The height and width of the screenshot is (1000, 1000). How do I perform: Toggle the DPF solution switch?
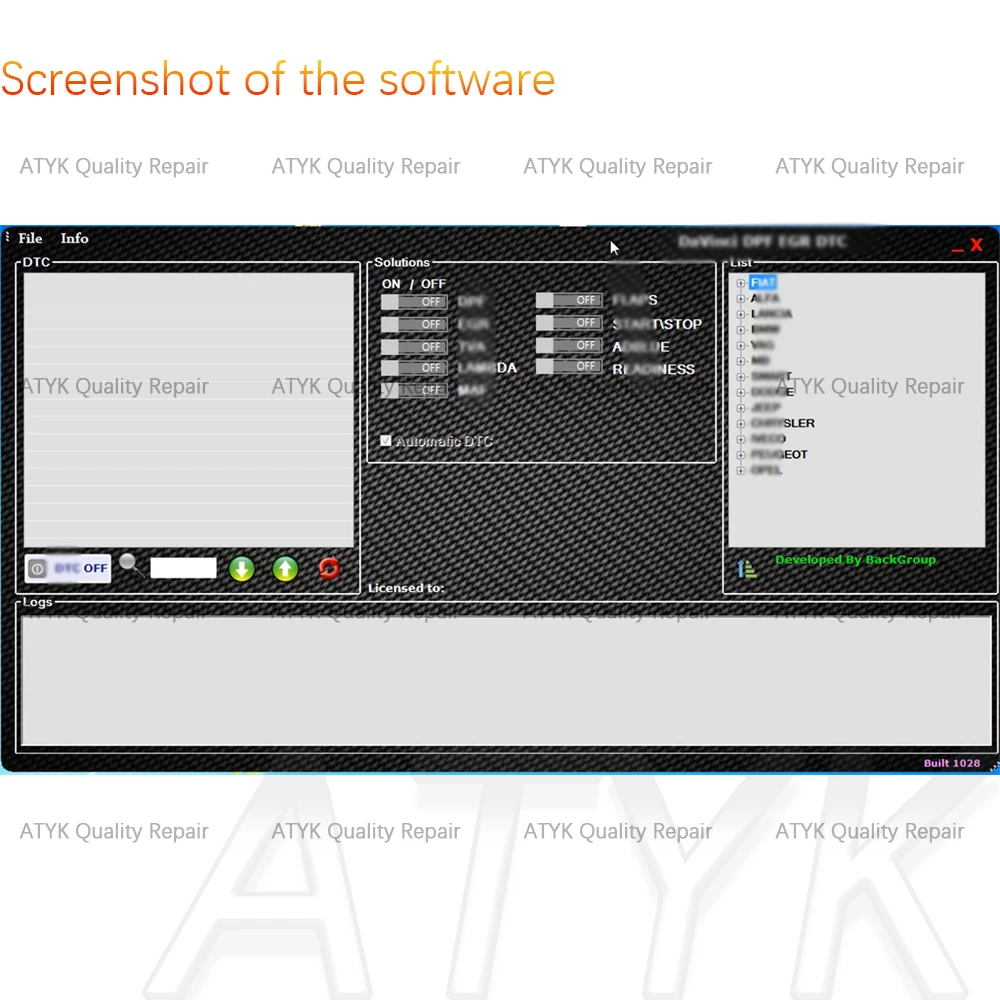tap(414, 302)
